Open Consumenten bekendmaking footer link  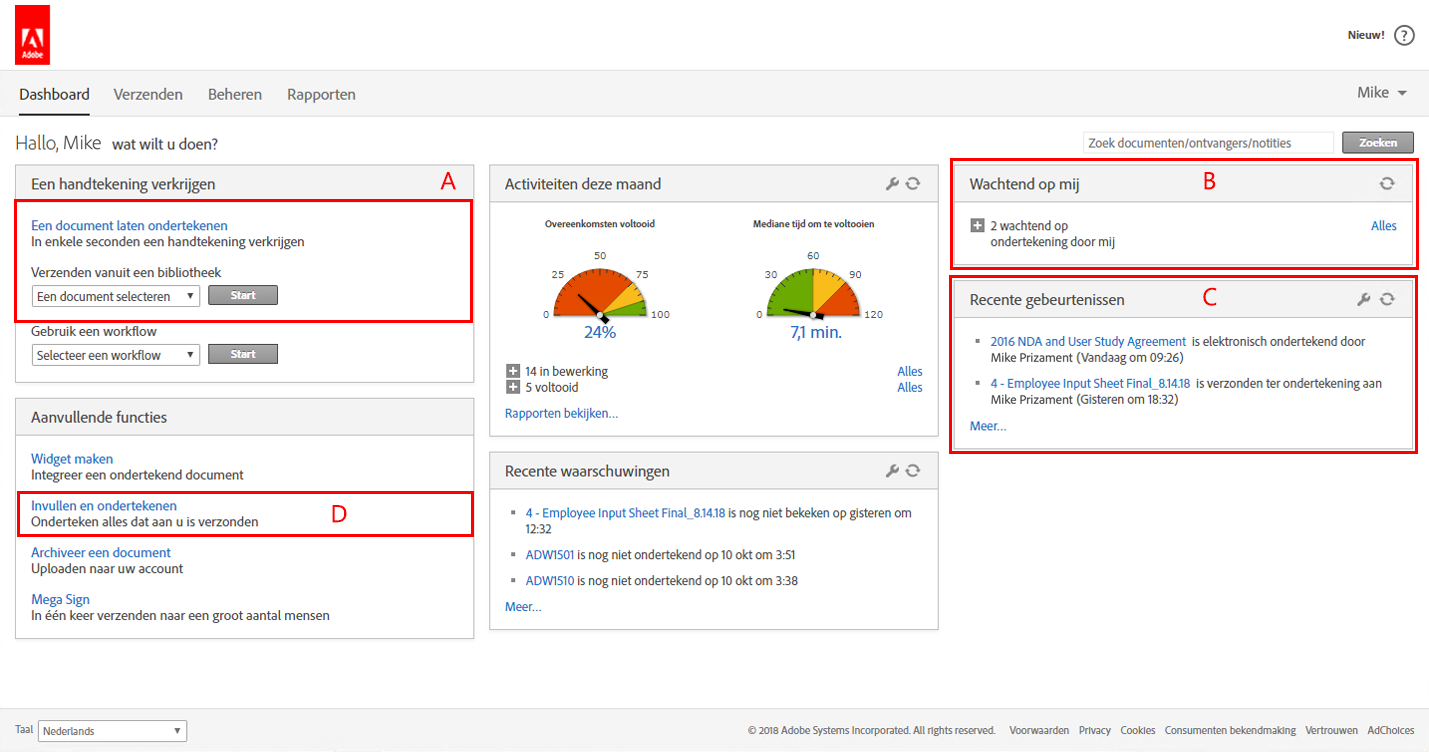(1230, 731)
